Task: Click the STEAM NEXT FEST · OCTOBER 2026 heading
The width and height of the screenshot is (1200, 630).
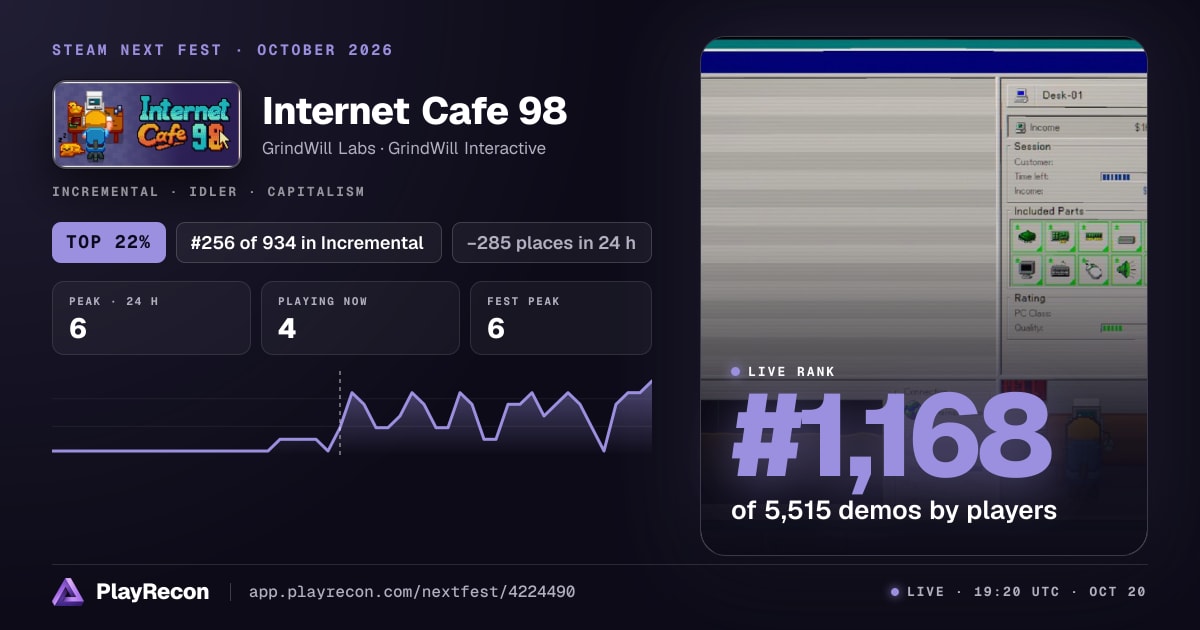Action: click(222, 50)
